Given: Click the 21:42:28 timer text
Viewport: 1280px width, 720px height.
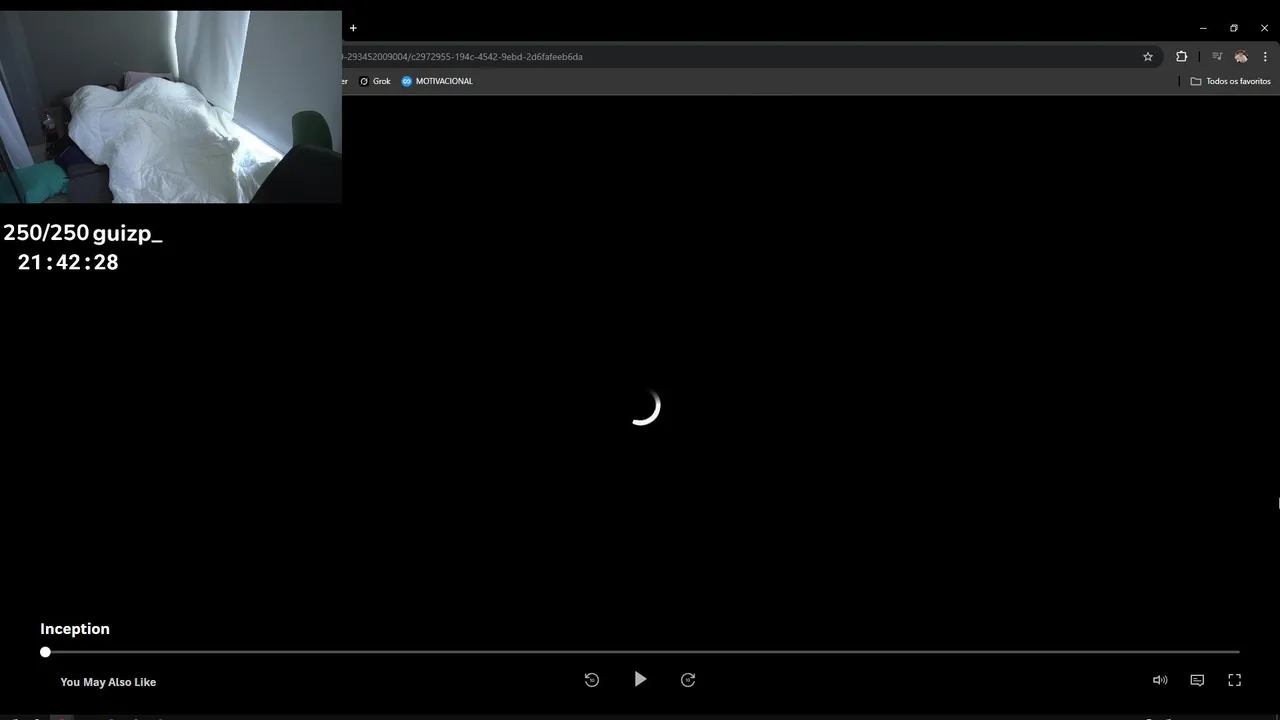Looking at the screenshot, I should click(x=68, y=263).
